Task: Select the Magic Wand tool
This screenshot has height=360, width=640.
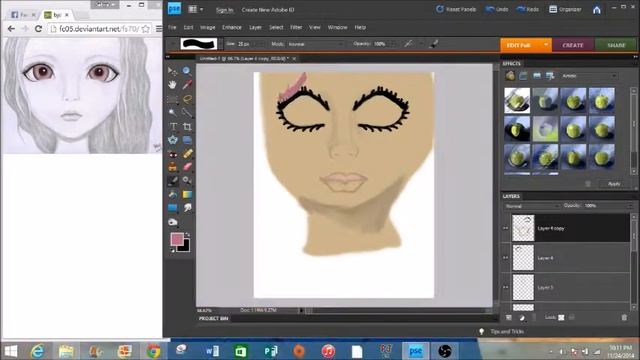Action: [172, 113]
